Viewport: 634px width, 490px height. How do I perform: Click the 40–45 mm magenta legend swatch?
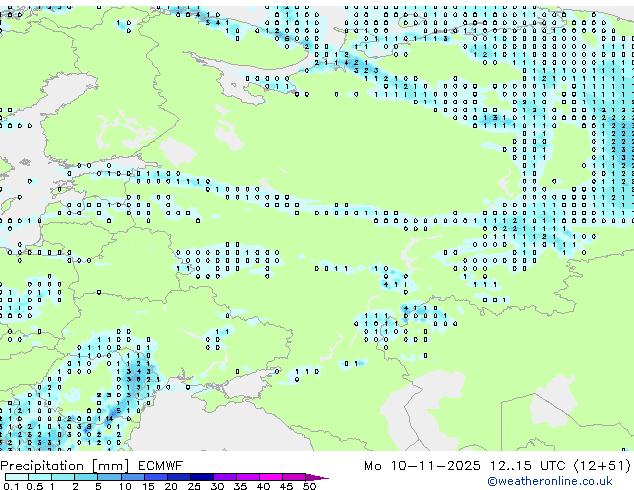coord(271,477)
